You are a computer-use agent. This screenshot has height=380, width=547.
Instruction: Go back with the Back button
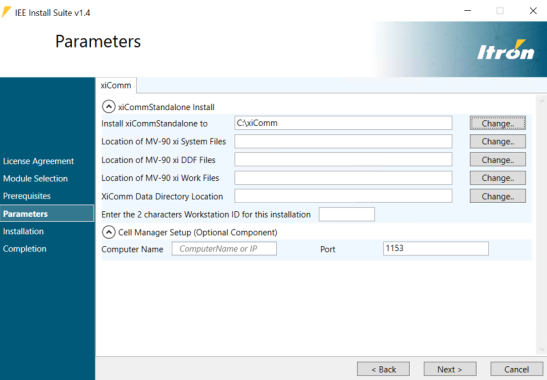tap(383, 369)
